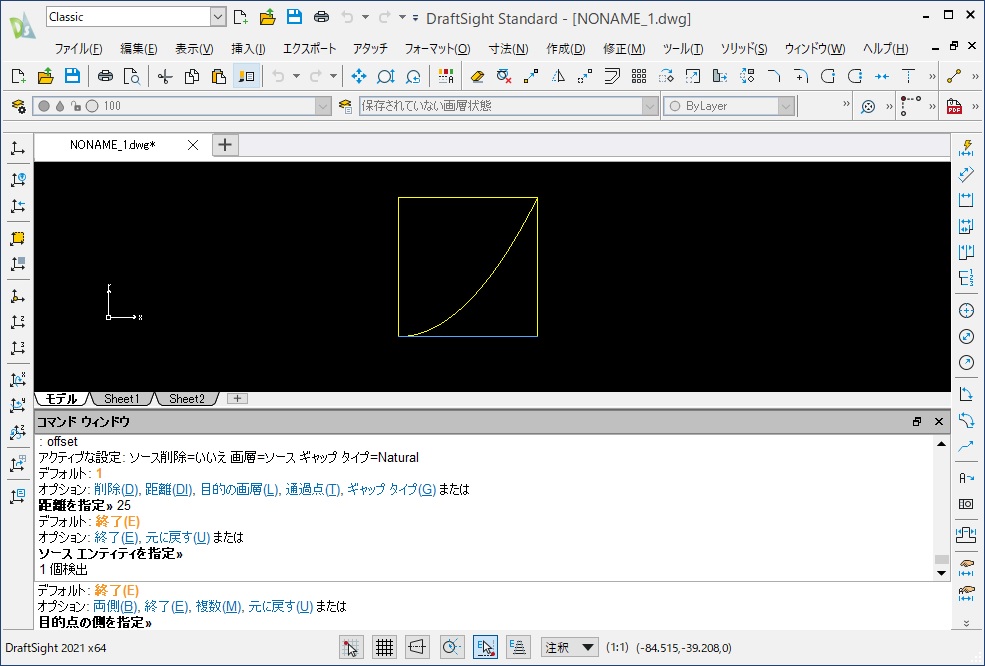Toggle Polar tracking in the status bar
985x666 pixels.
452,647
